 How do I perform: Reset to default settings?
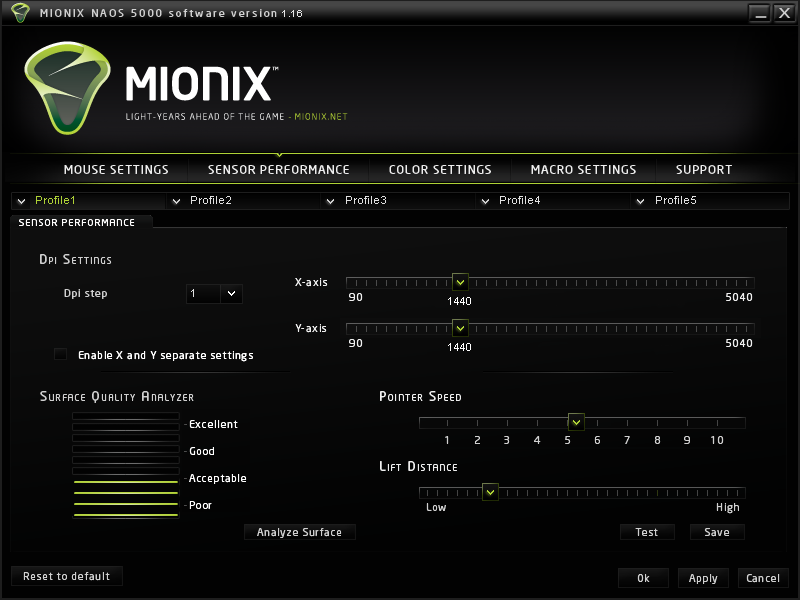(66, 576)
